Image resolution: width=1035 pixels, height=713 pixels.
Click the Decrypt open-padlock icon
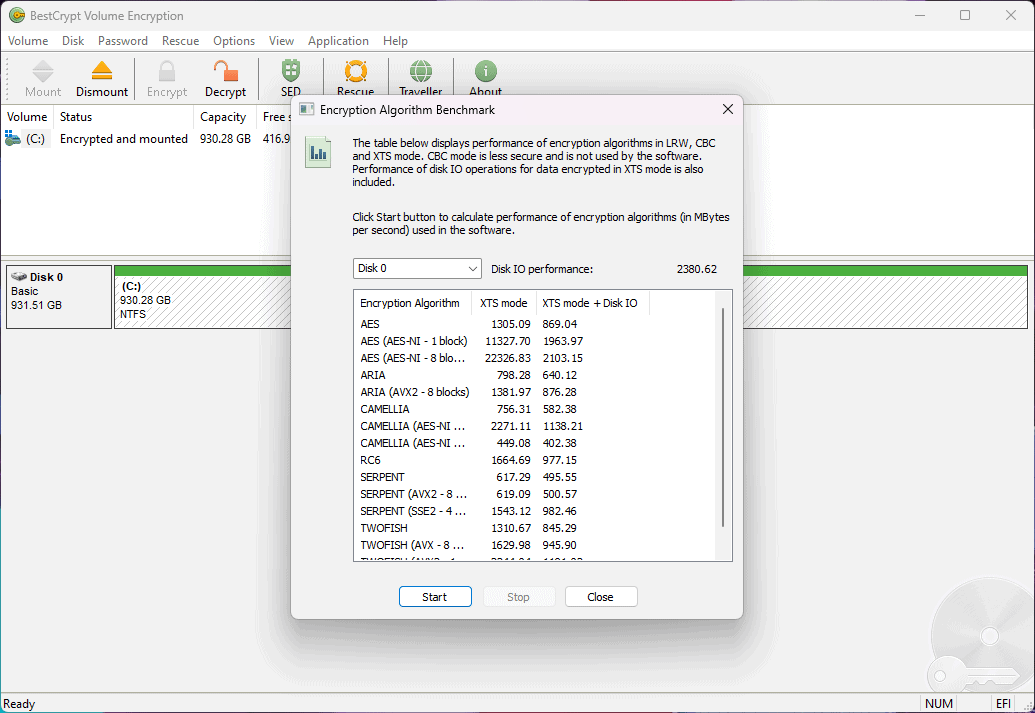coord(225,71)
